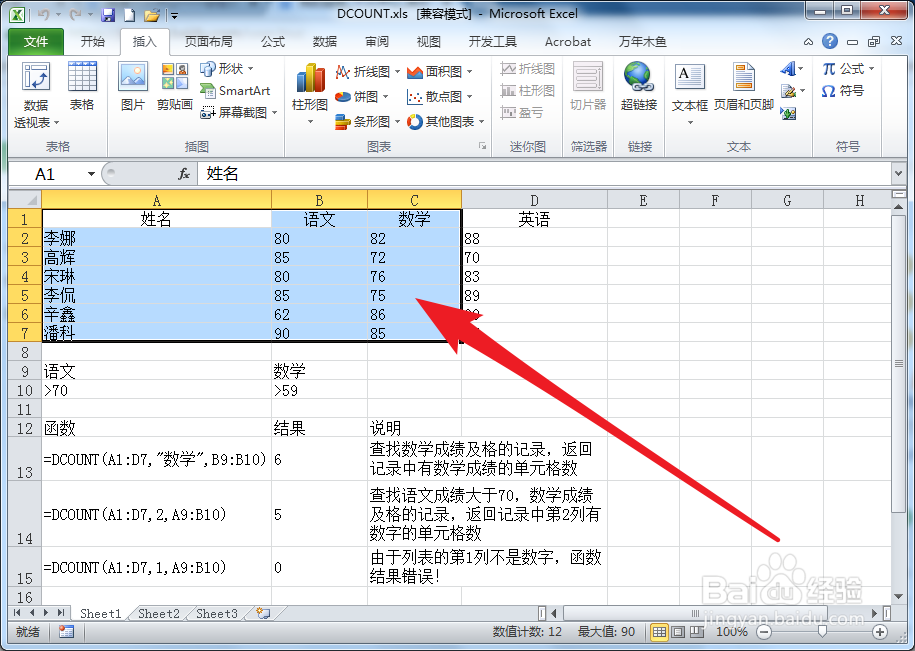
Task: Enable Normal view from the status bar
Action: pyautogui.click(x=658, y=632)
